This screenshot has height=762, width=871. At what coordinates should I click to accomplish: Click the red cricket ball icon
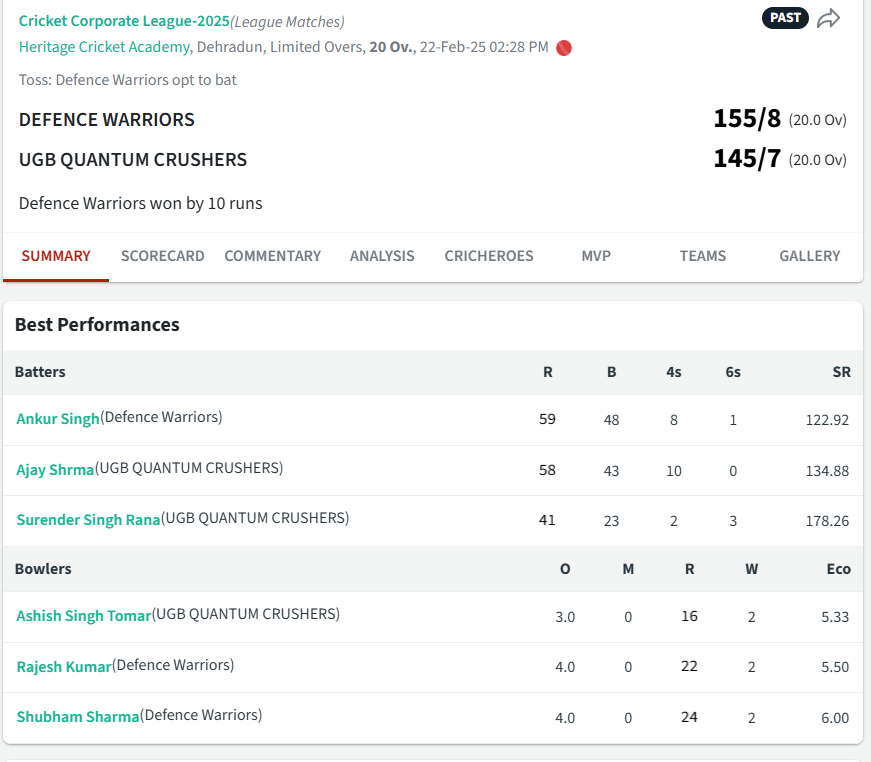click(x=564, y=47)
